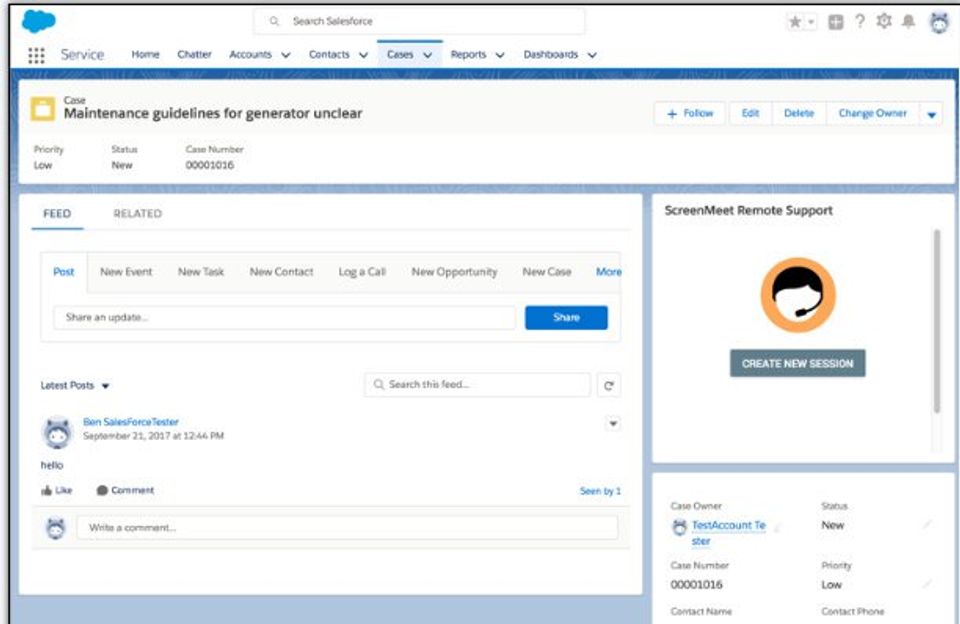The image size is (960, 624).
Task: Open the Seen by 1 link
Action: tap(600, 491)
